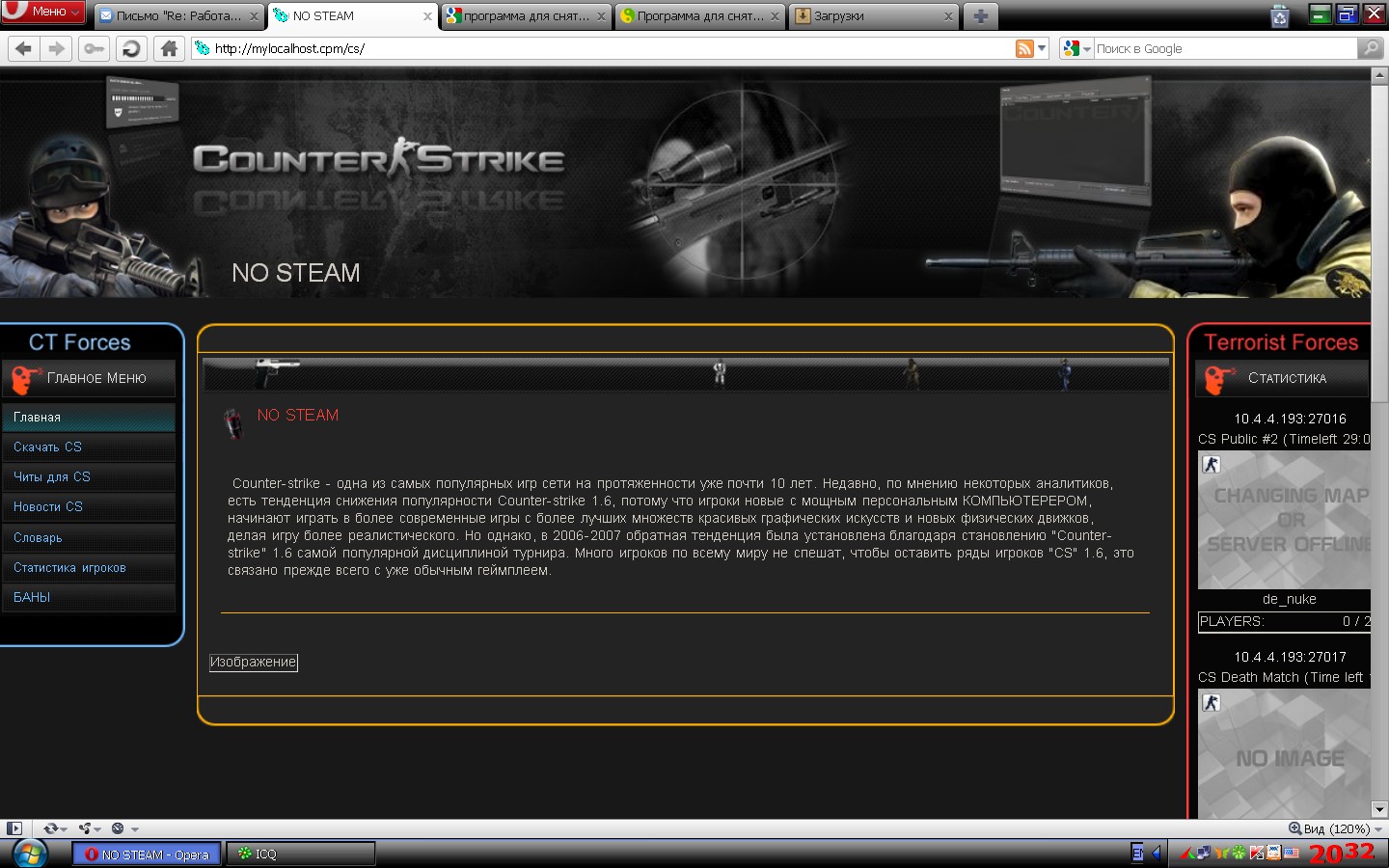
Task: Switch to the Загрузки tab
Action: tap(874, 15)
